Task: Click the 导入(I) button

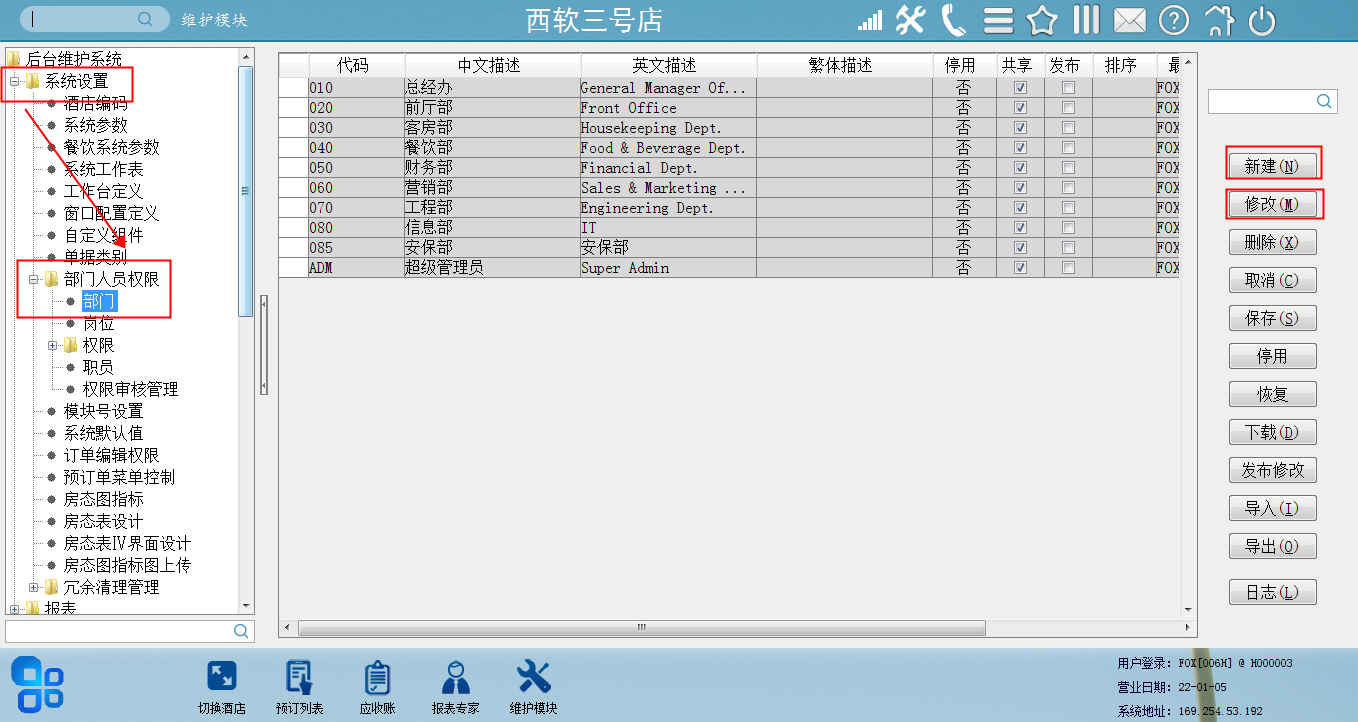Action: 1272,508
